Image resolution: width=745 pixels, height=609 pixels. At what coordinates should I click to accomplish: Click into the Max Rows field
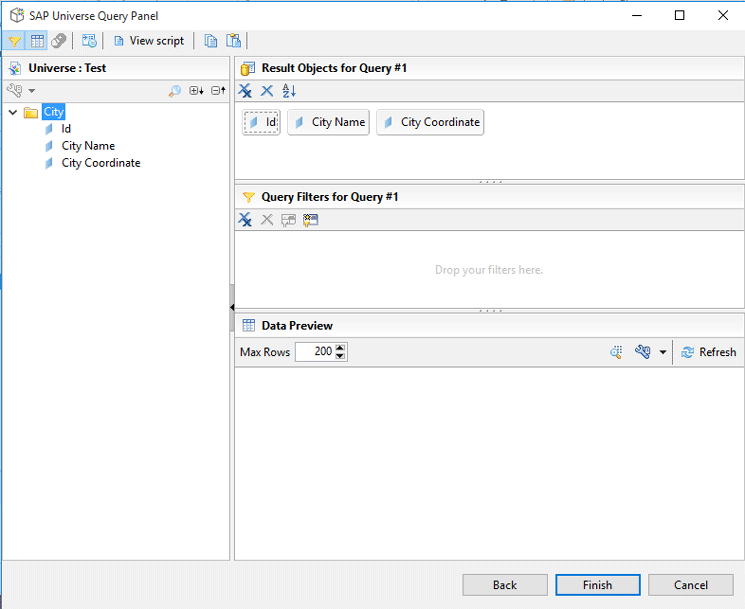point(315,352)
